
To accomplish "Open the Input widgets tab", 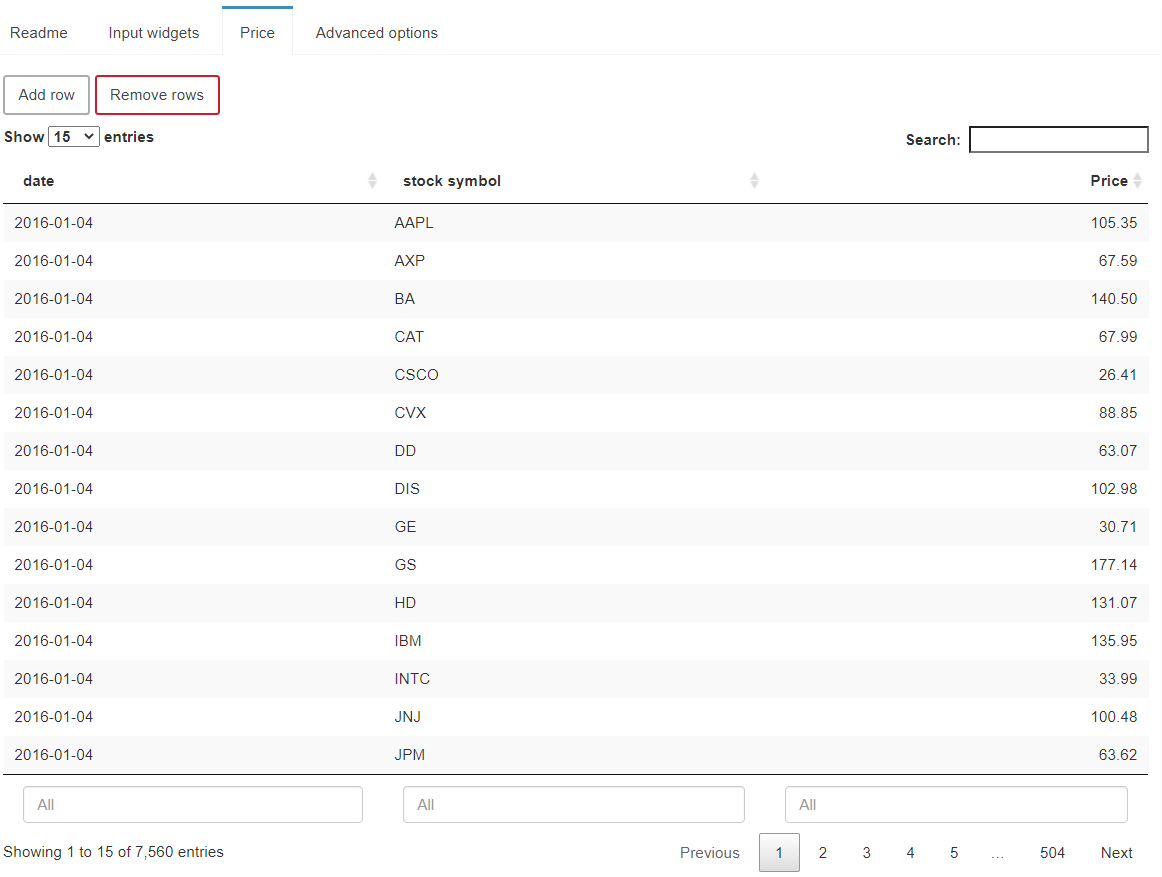I will point(154,33).
